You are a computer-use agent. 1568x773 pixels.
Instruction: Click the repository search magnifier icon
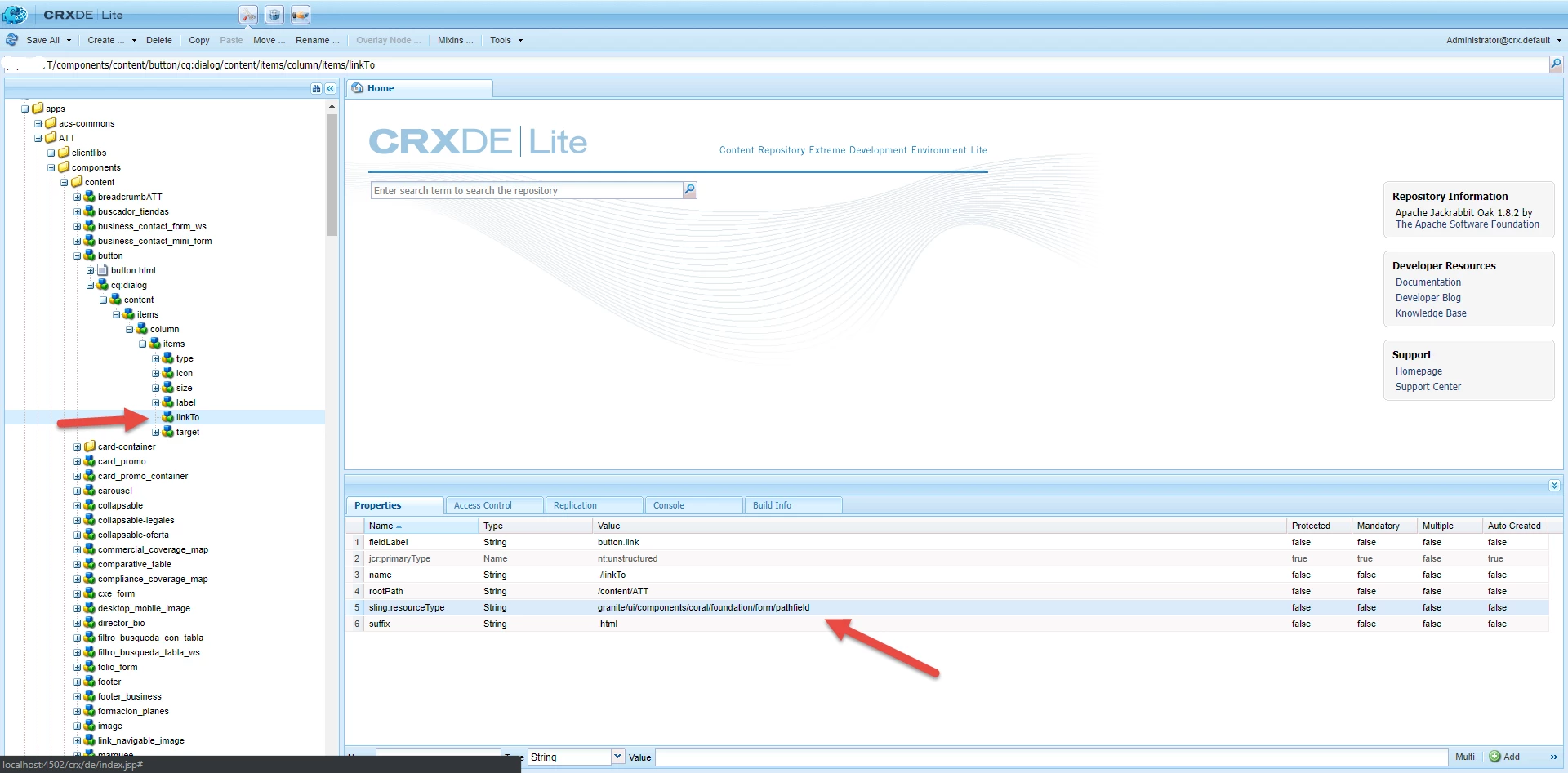tap(690, 190)
